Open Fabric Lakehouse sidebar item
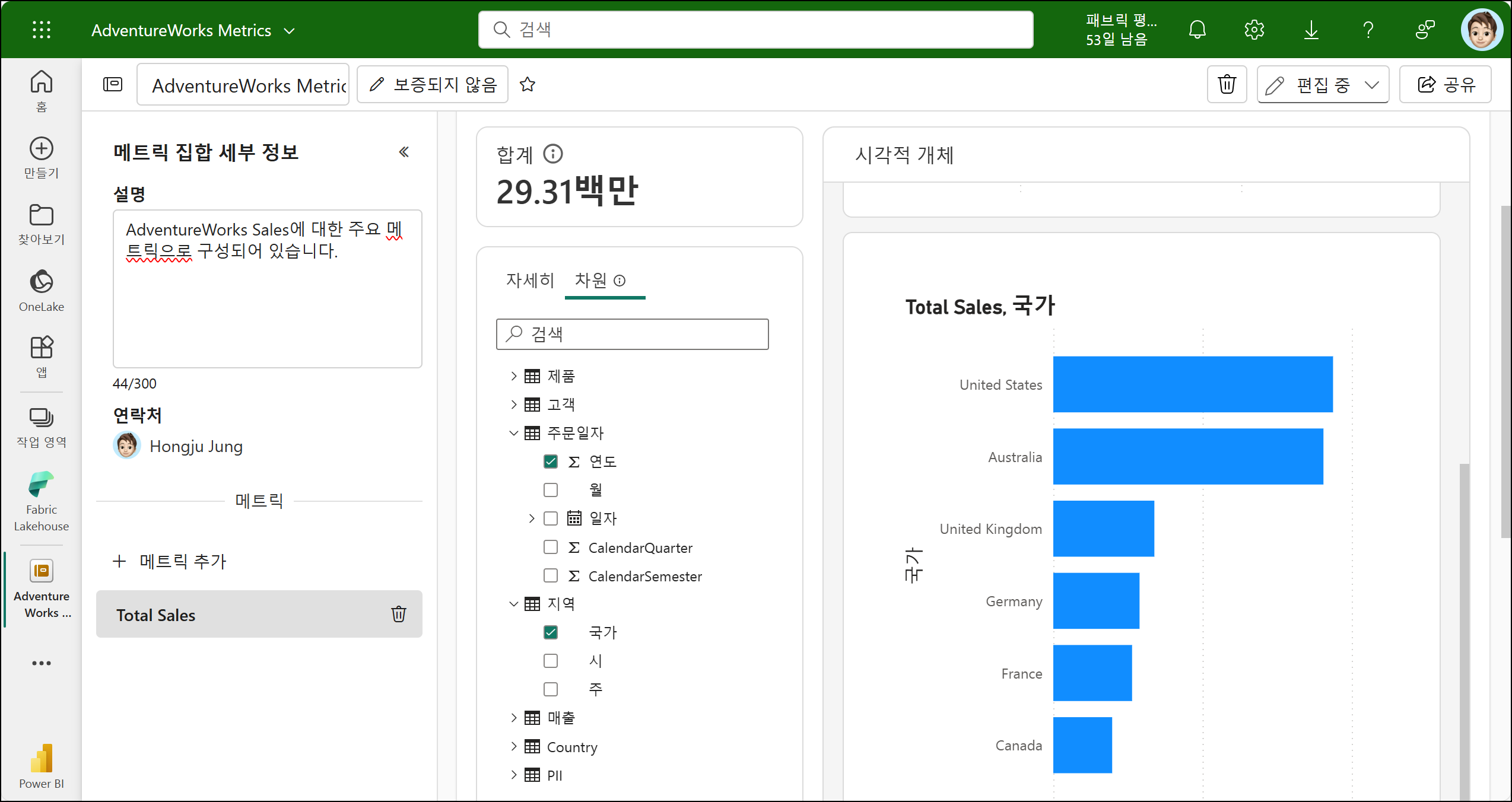 [42, 502]
